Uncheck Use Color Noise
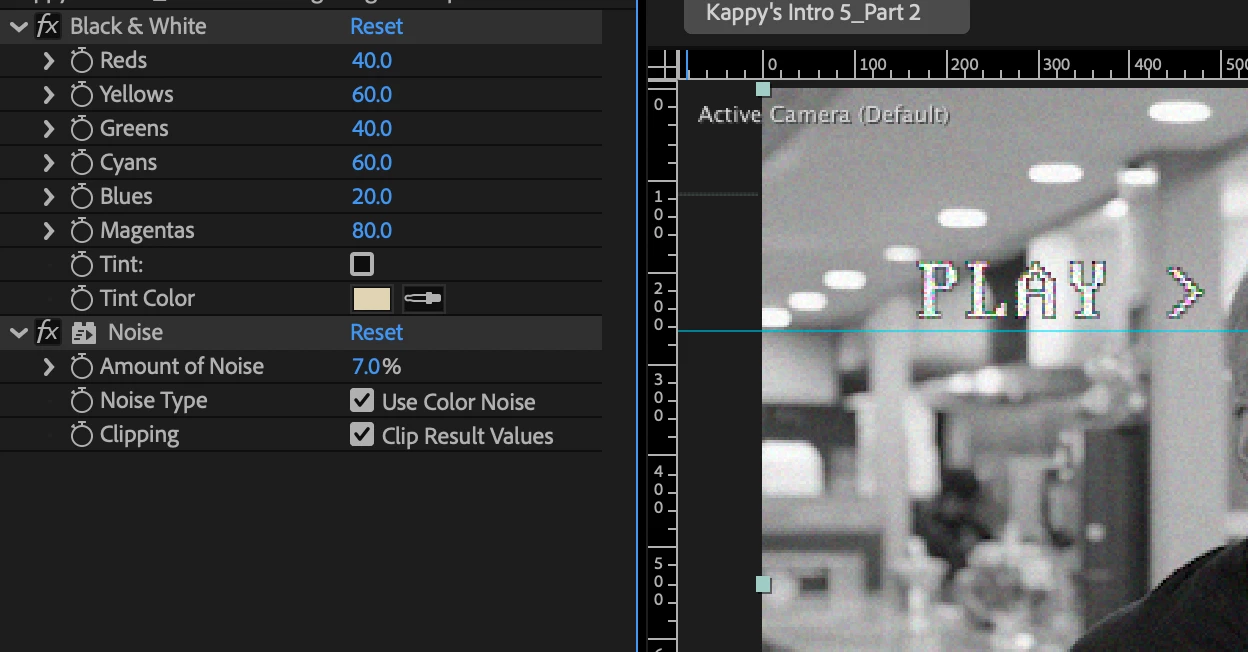This screenshot has height=652, width=1248. (x=362, y=400)
